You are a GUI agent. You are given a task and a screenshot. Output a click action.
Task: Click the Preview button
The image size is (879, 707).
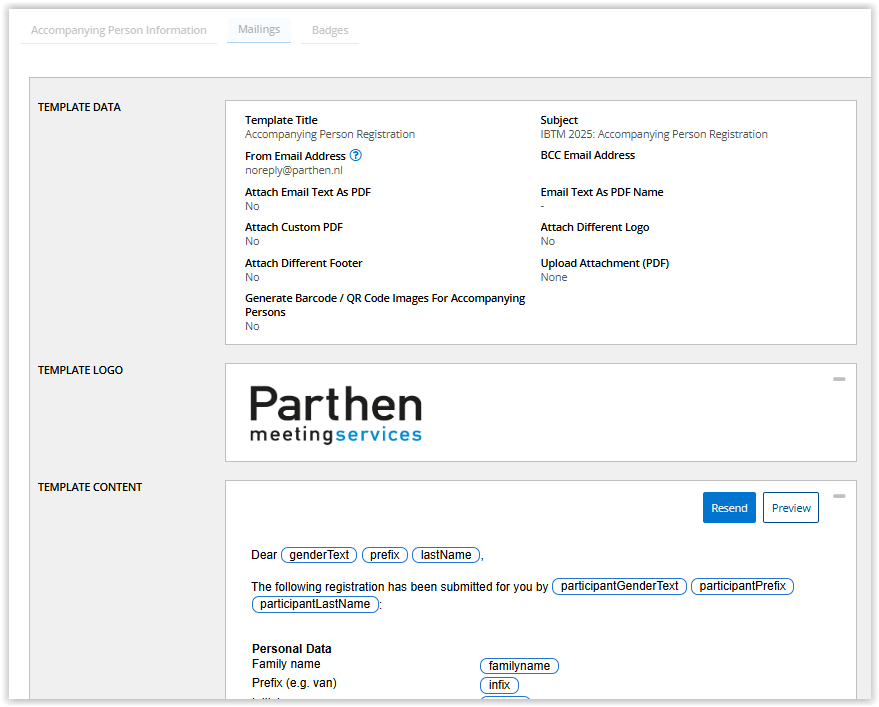(x=790, y=508)
